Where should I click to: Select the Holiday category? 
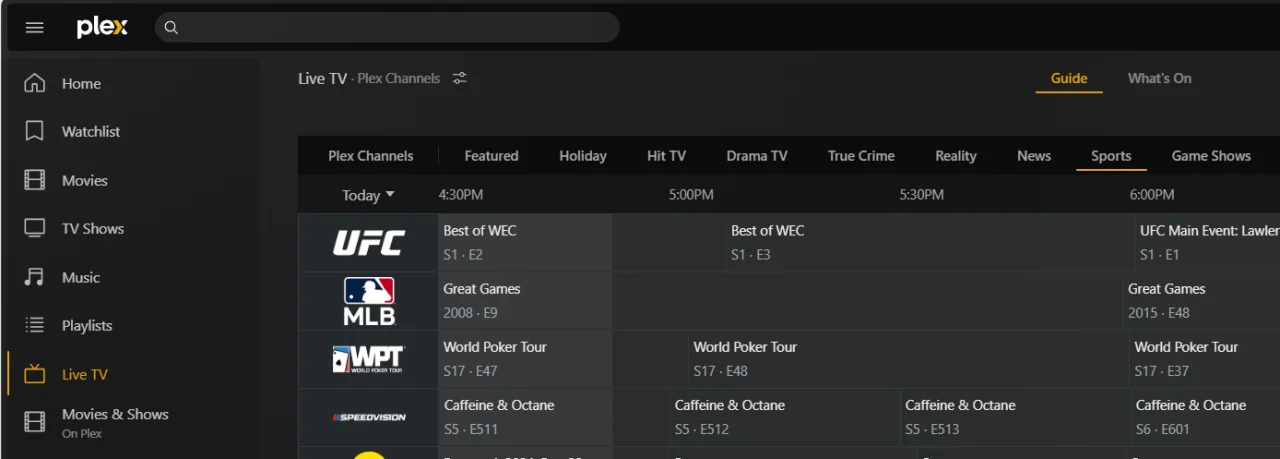pos(583,155)
